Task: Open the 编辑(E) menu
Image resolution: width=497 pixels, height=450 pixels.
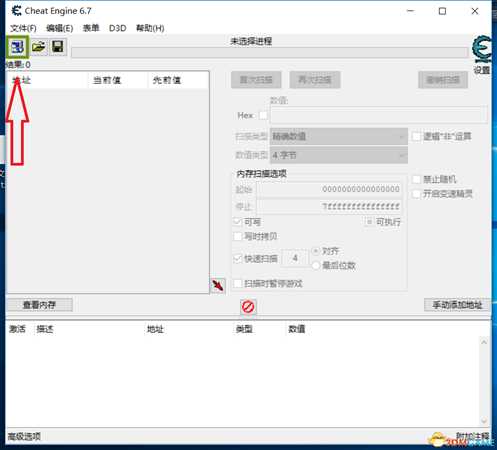Action: click(x=60, y=28)
